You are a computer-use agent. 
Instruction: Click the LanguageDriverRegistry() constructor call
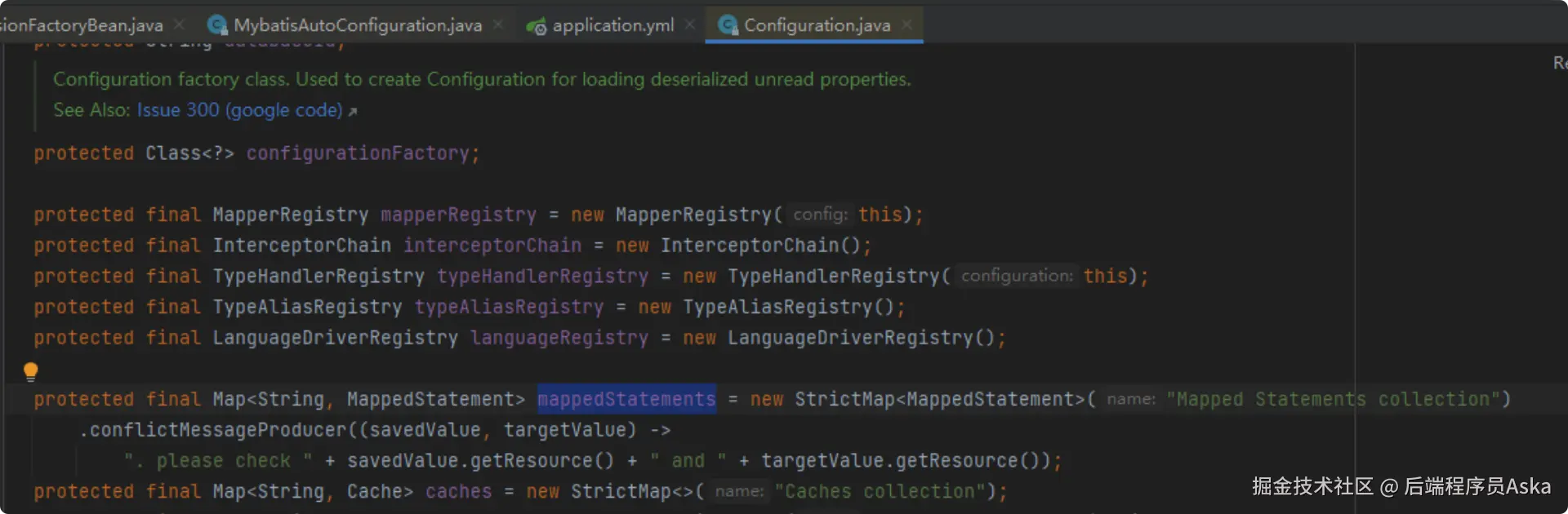(x=861, y=338)
